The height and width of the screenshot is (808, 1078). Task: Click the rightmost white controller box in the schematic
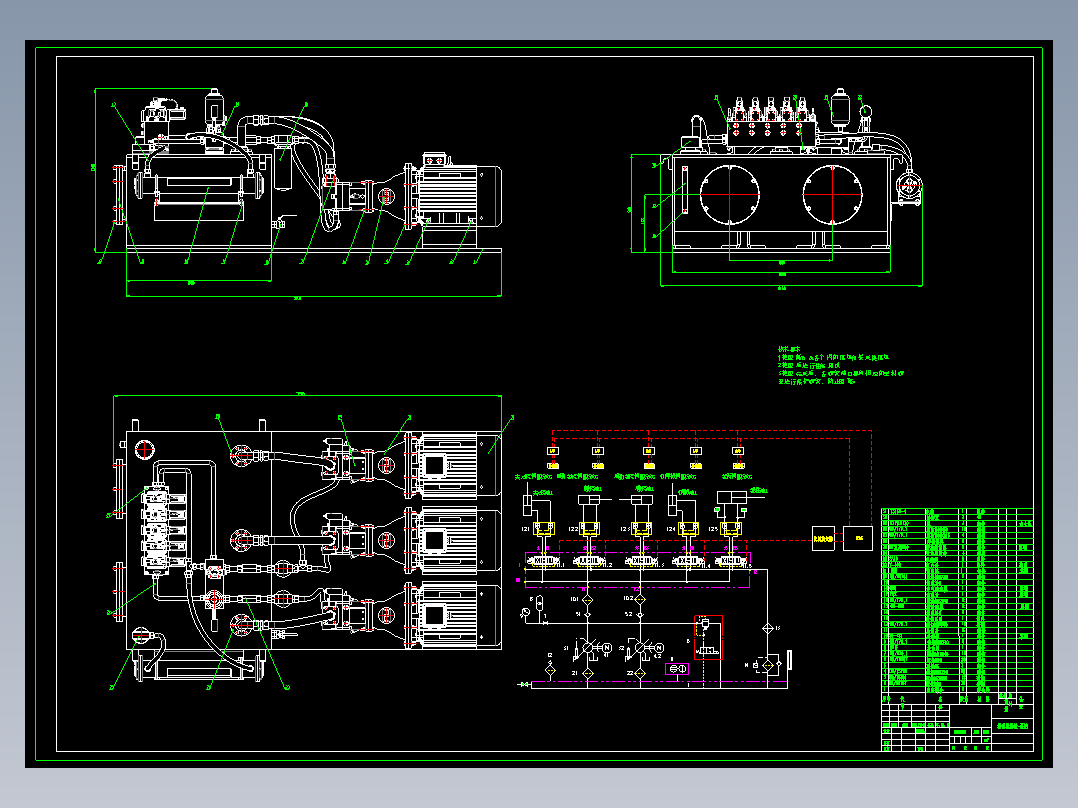858,538
